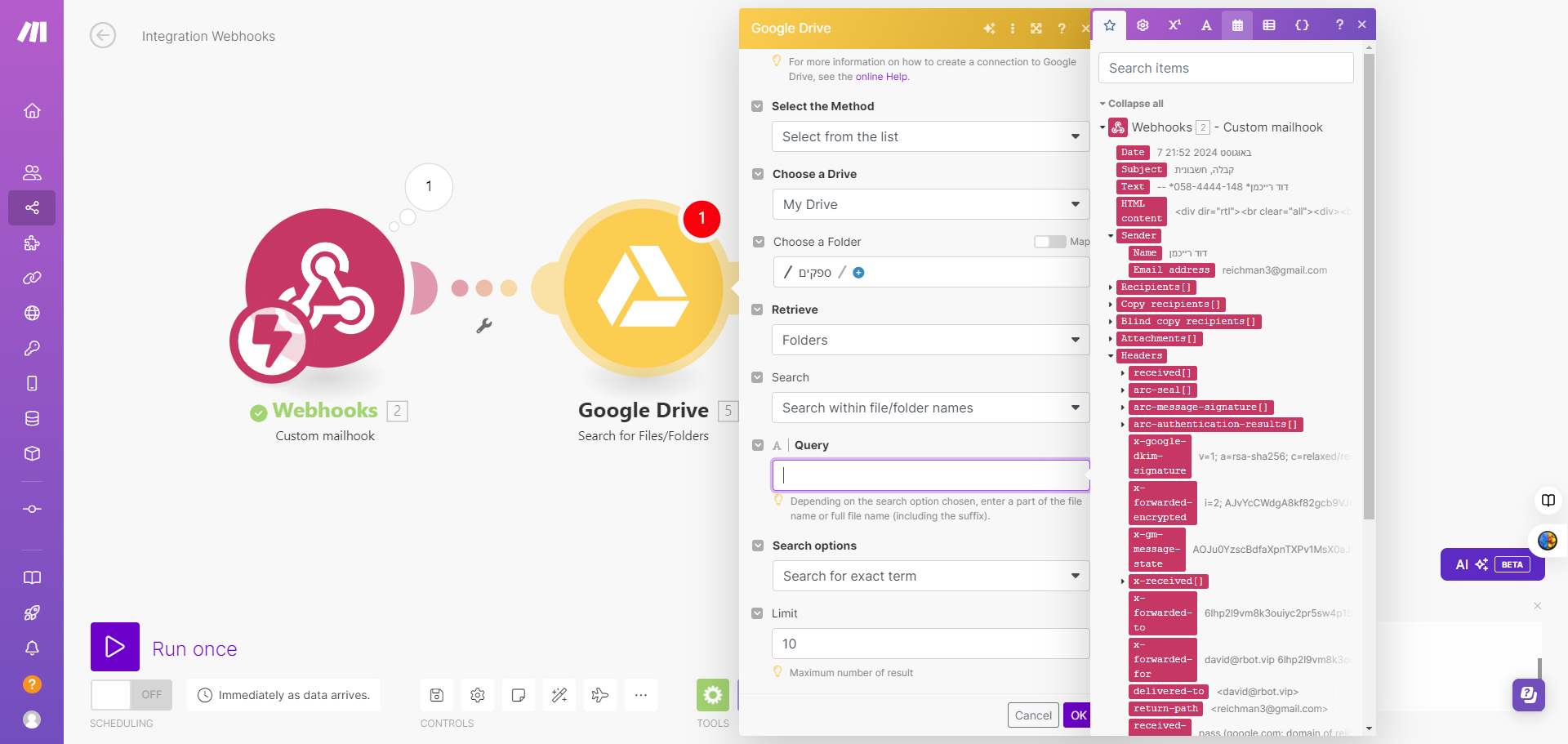Open the Devices phone icon in sidebar
This screenshot has height=744, width=1568.
click(32, 383)
